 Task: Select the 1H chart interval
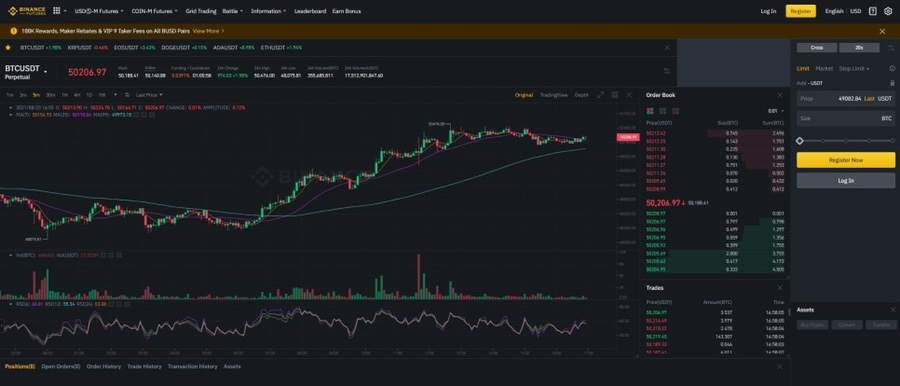pos(65,95)
